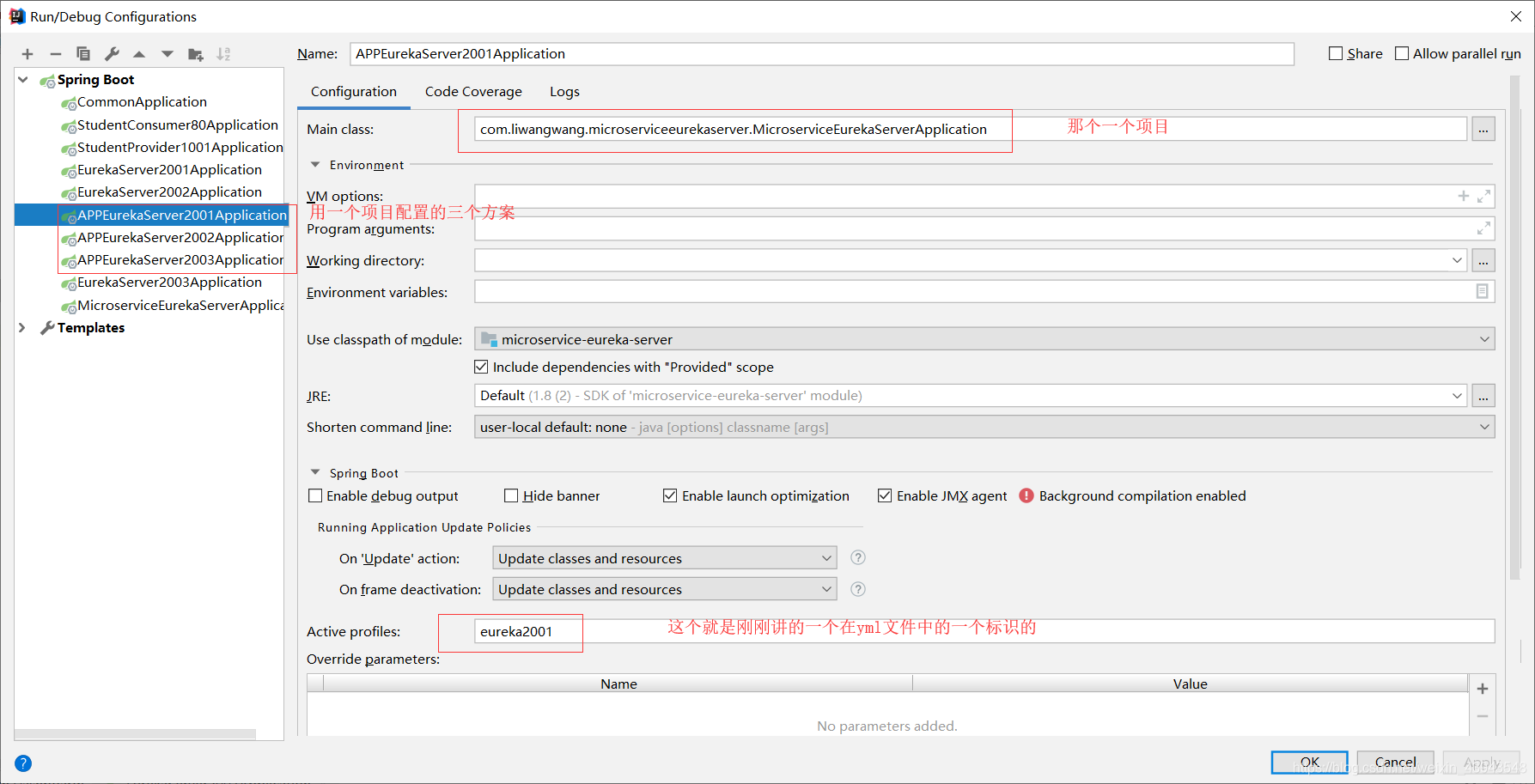Toggle the Allow parallel run checkbox
The image size is (1535, 784).
point(1402,53)
